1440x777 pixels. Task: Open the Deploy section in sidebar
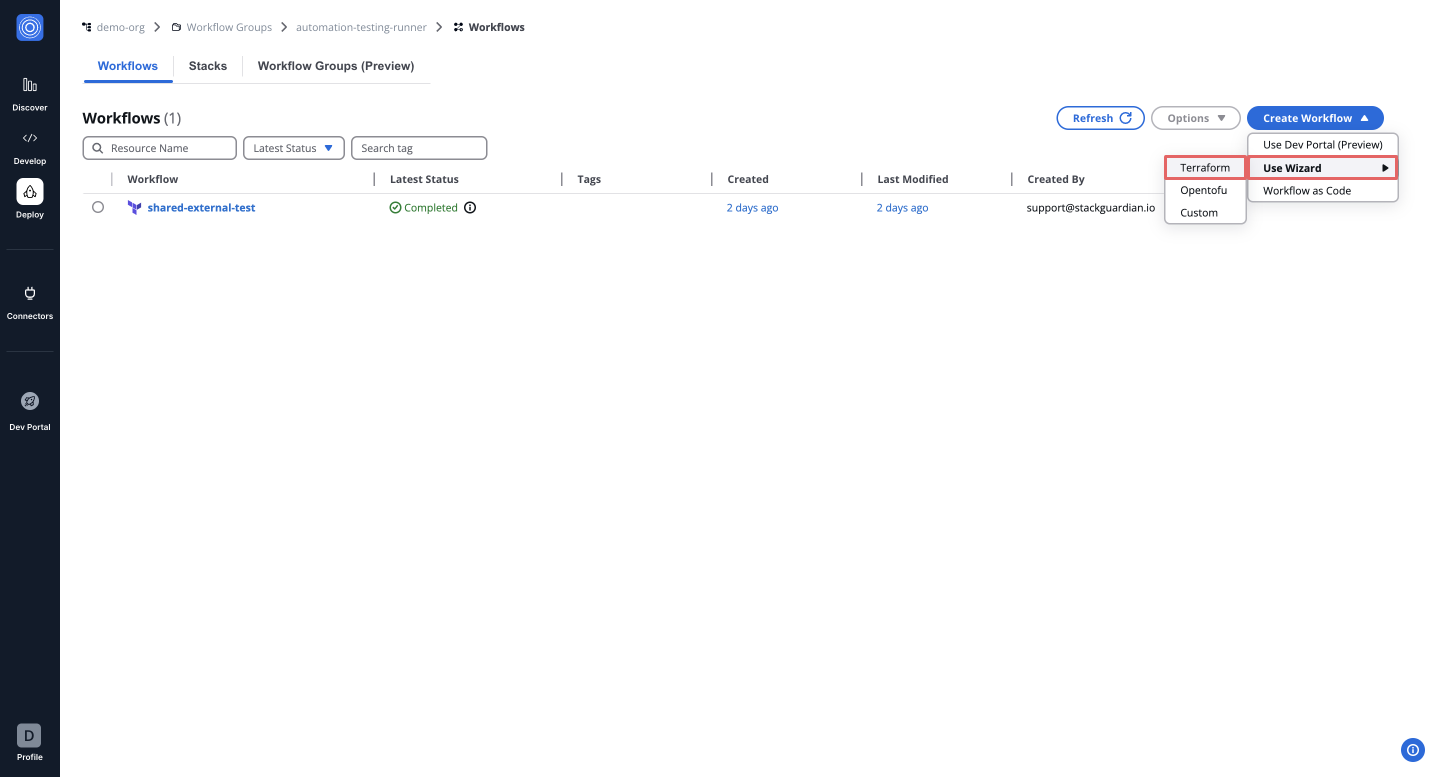tap(30, 199)
